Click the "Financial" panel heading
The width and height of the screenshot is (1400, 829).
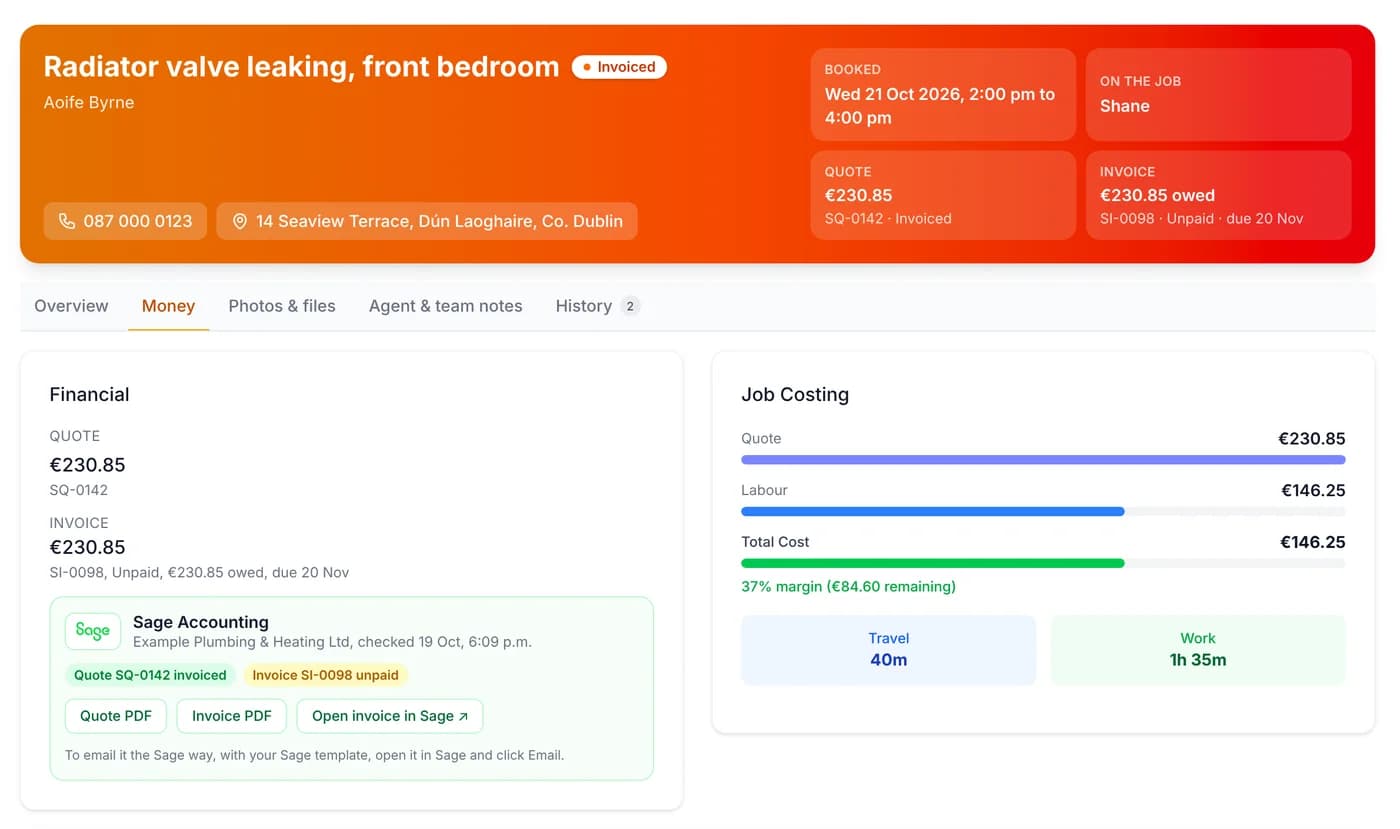pyautogui.click(x=89, y=395)
